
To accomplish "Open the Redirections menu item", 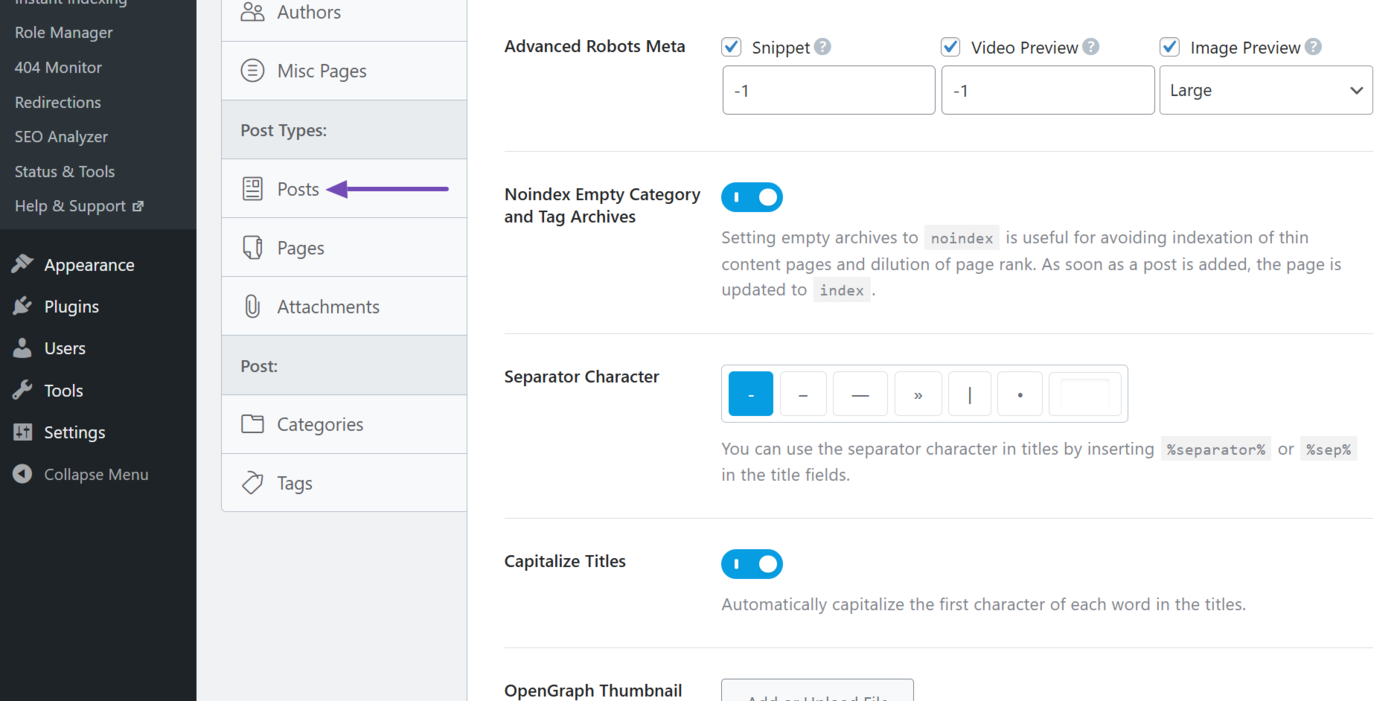I will 57,102.
